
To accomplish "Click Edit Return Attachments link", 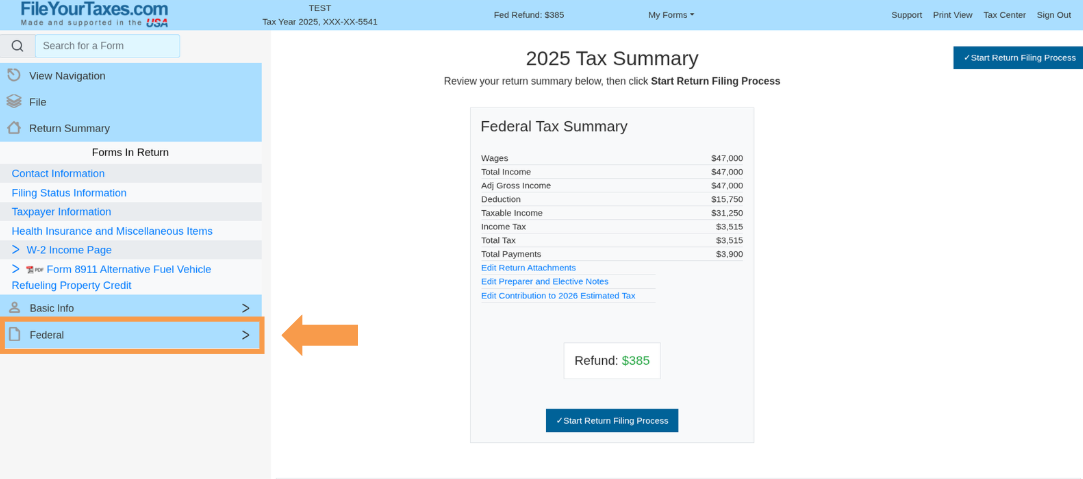I will click(x=528, y=268).
